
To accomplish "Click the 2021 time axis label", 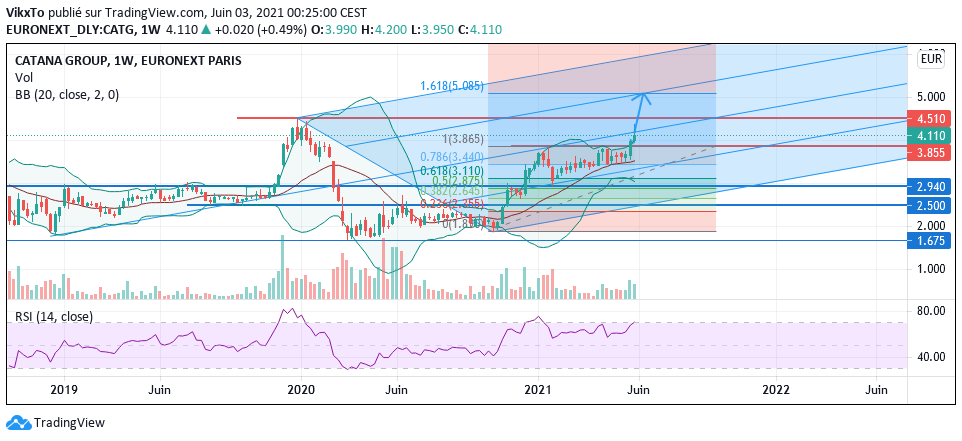I will click(x=538, y=390).
